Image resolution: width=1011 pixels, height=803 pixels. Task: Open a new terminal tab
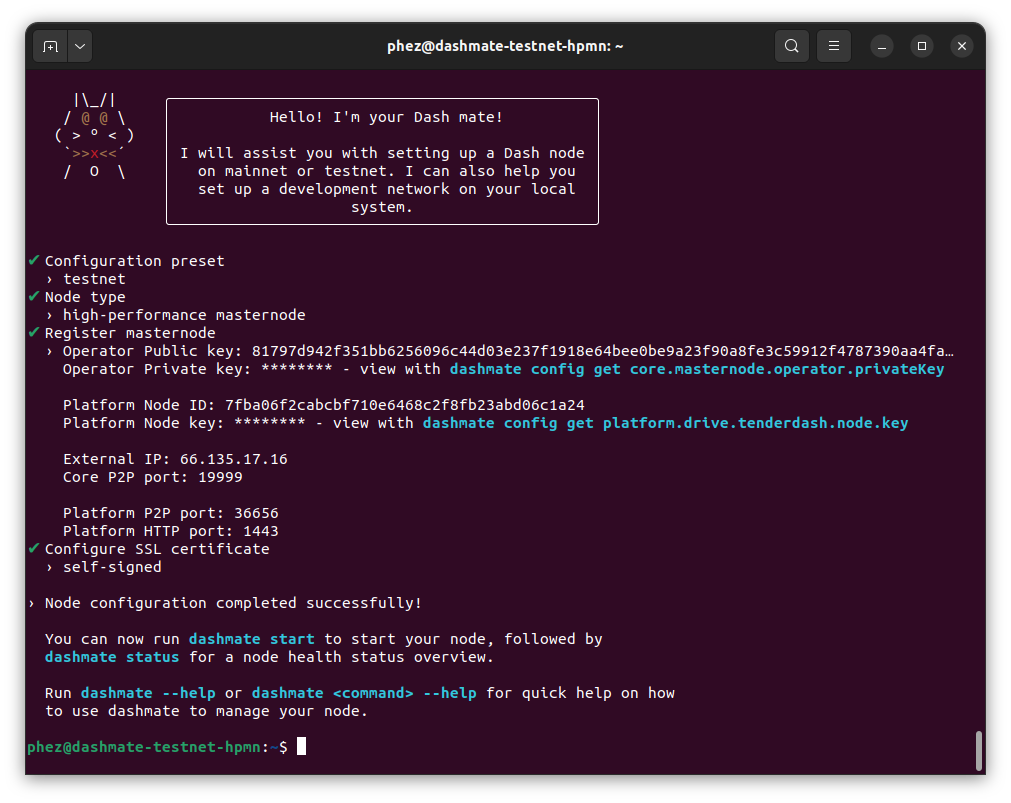50,45
